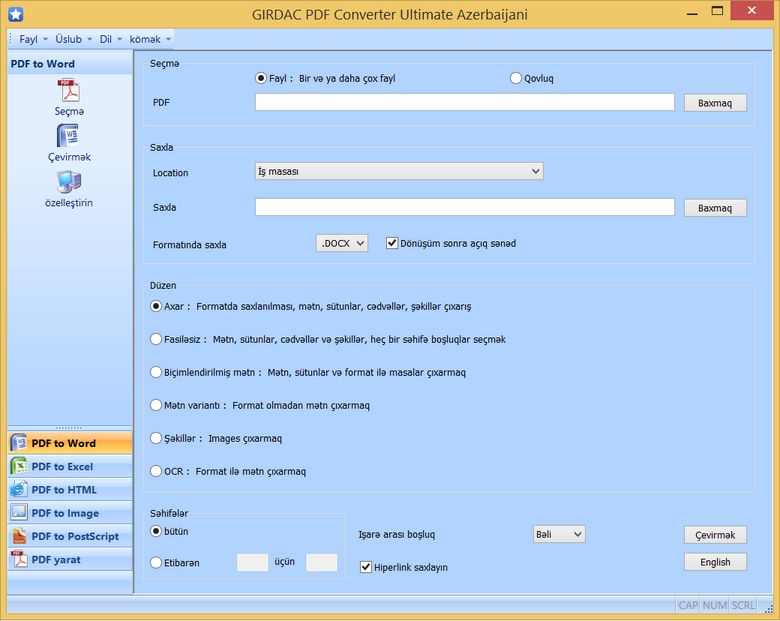
Task: Select the Axar layout option
Action: [156, 306]
